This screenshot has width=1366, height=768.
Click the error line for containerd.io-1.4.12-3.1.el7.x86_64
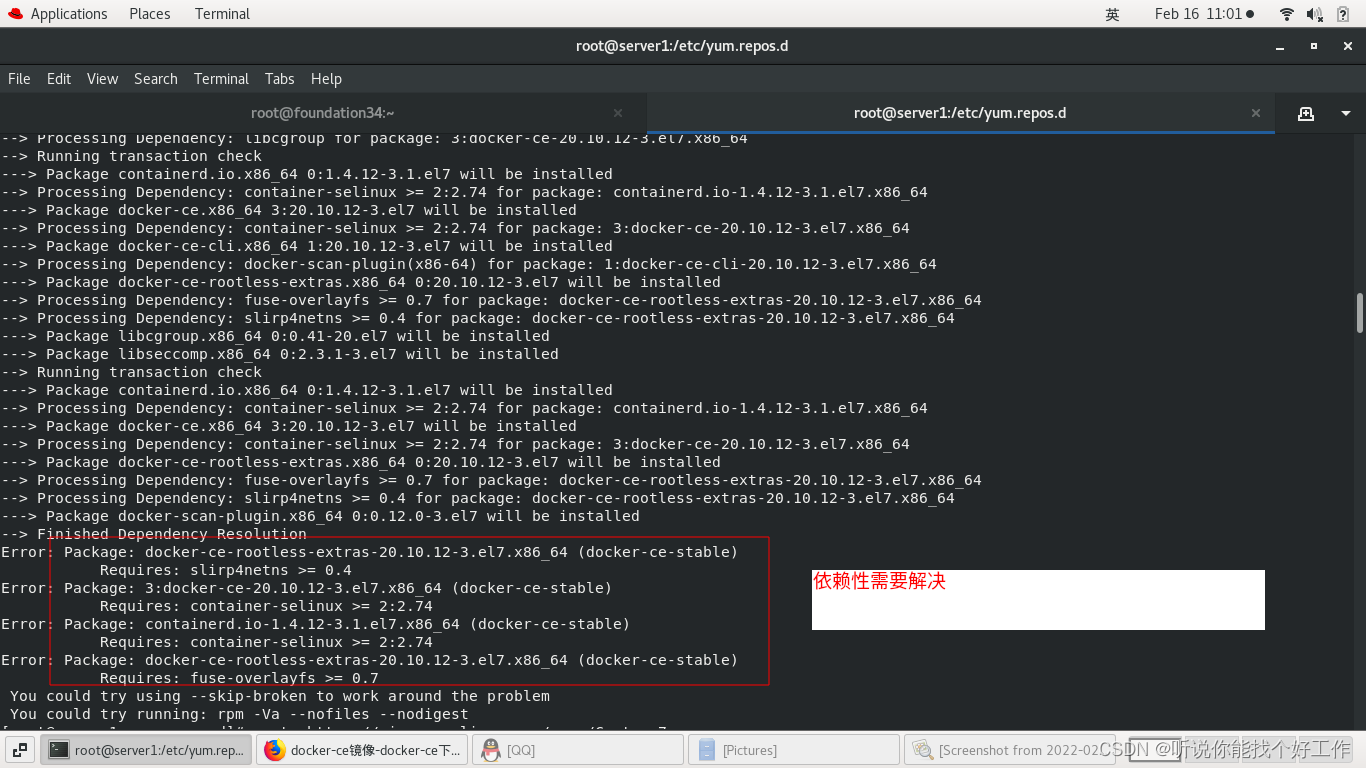[x=315, y=624]
